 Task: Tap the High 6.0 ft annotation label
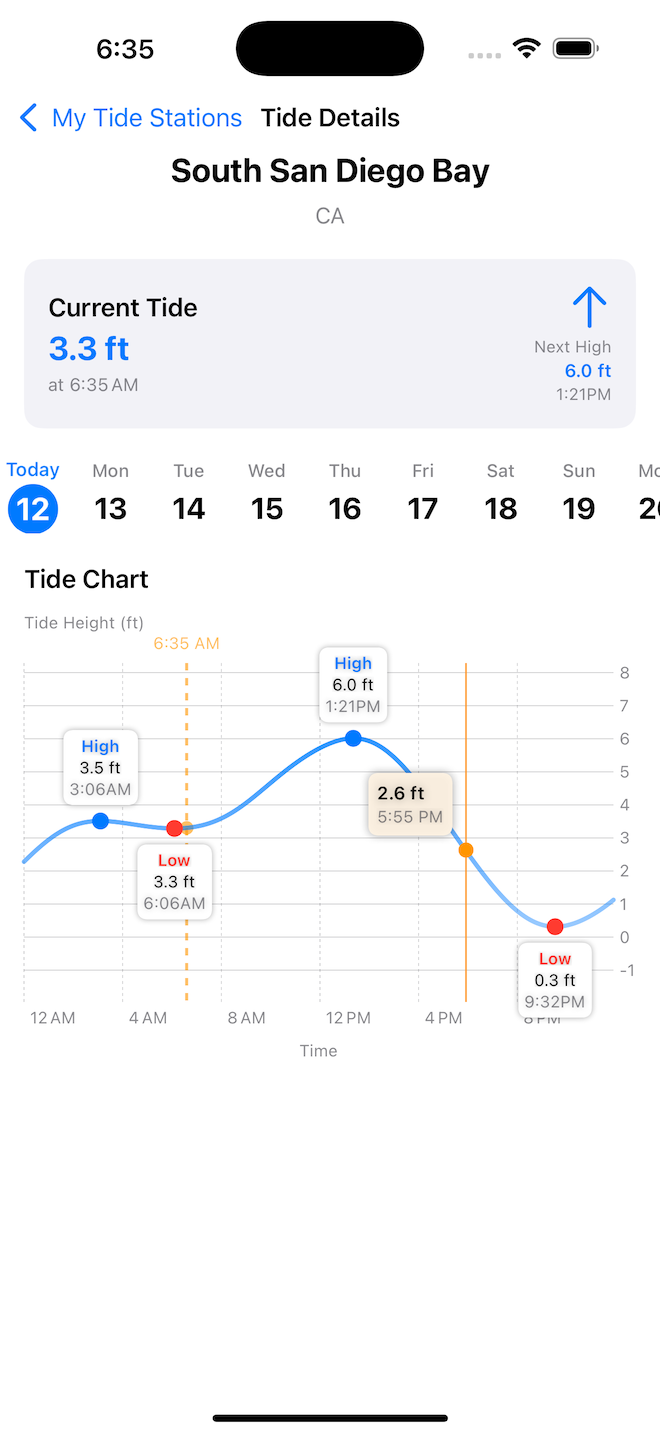click(x=353, y=684)
